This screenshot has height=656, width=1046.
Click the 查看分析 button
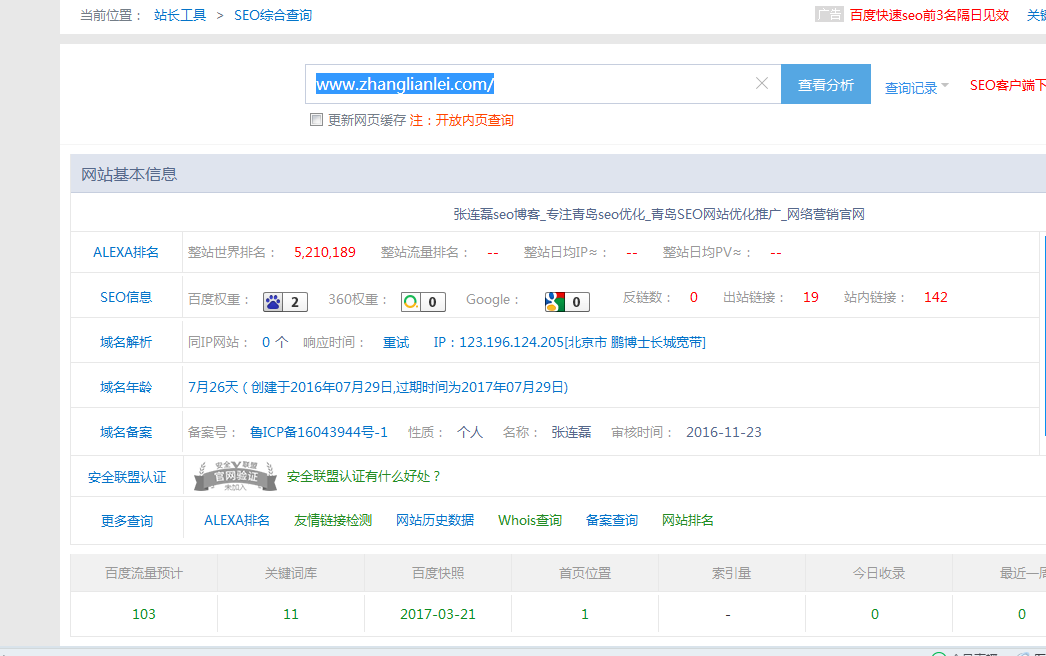click(825, 84)
